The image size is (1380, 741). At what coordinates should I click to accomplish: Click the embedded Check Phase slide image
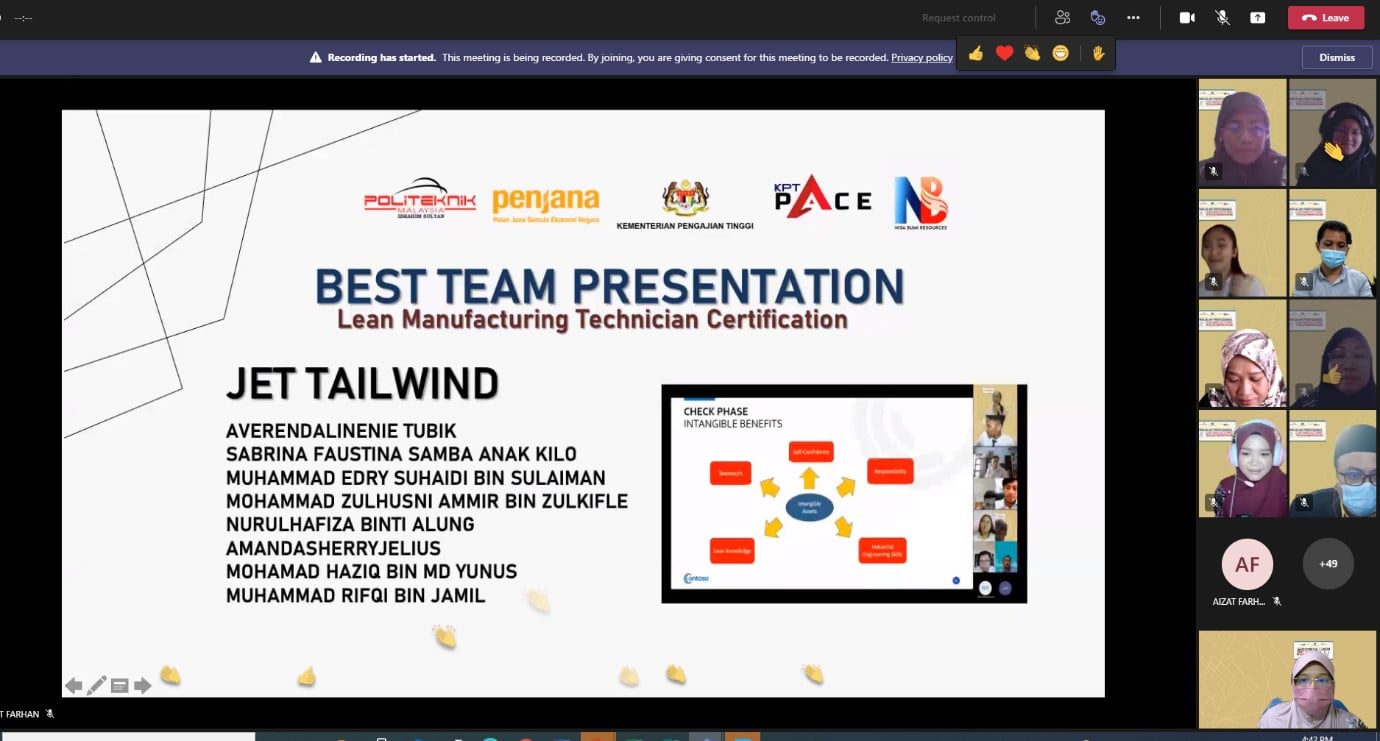pos(844,494)
